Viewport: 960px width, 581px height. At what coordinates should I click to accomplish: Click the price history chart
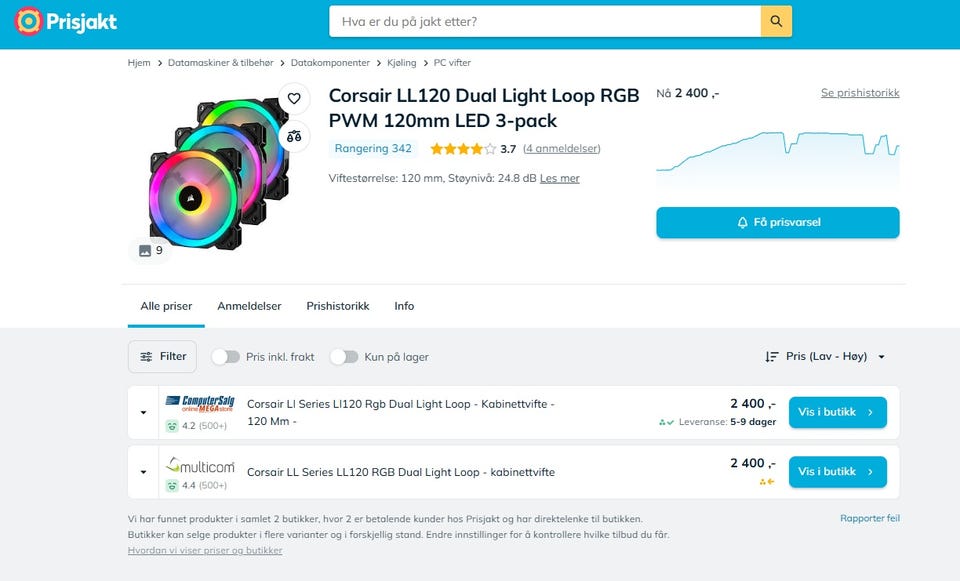coord(777,156)
